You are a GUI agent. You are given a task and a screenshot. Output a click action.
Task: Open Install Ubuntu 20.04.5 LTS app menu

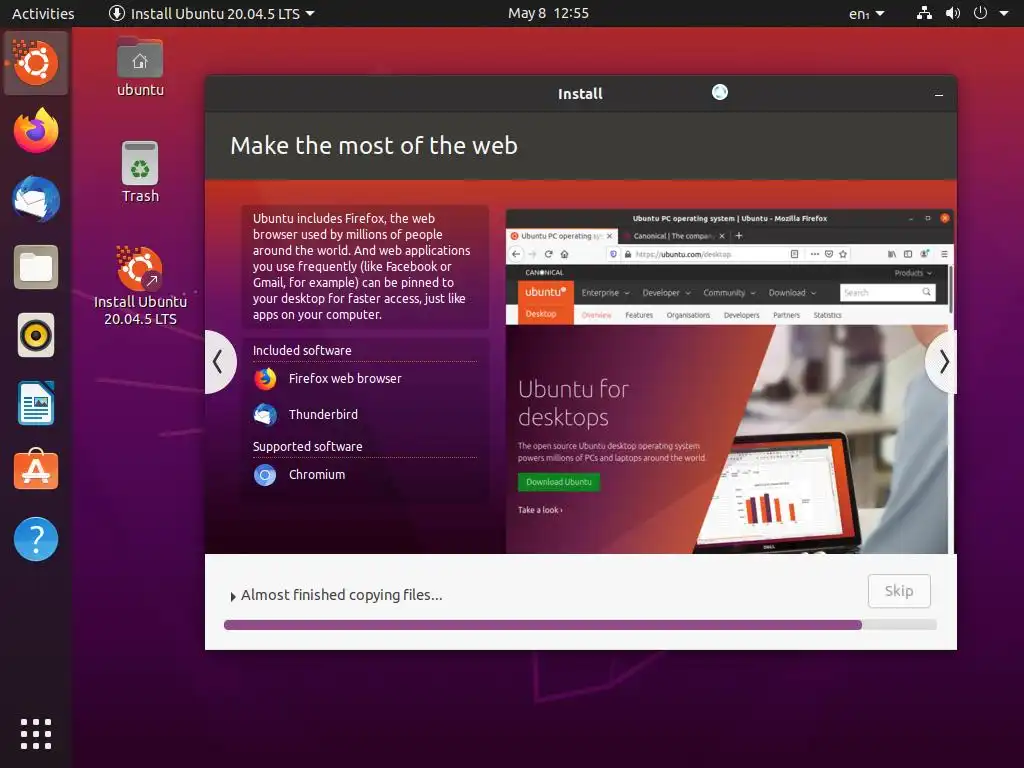pos(212,13)
